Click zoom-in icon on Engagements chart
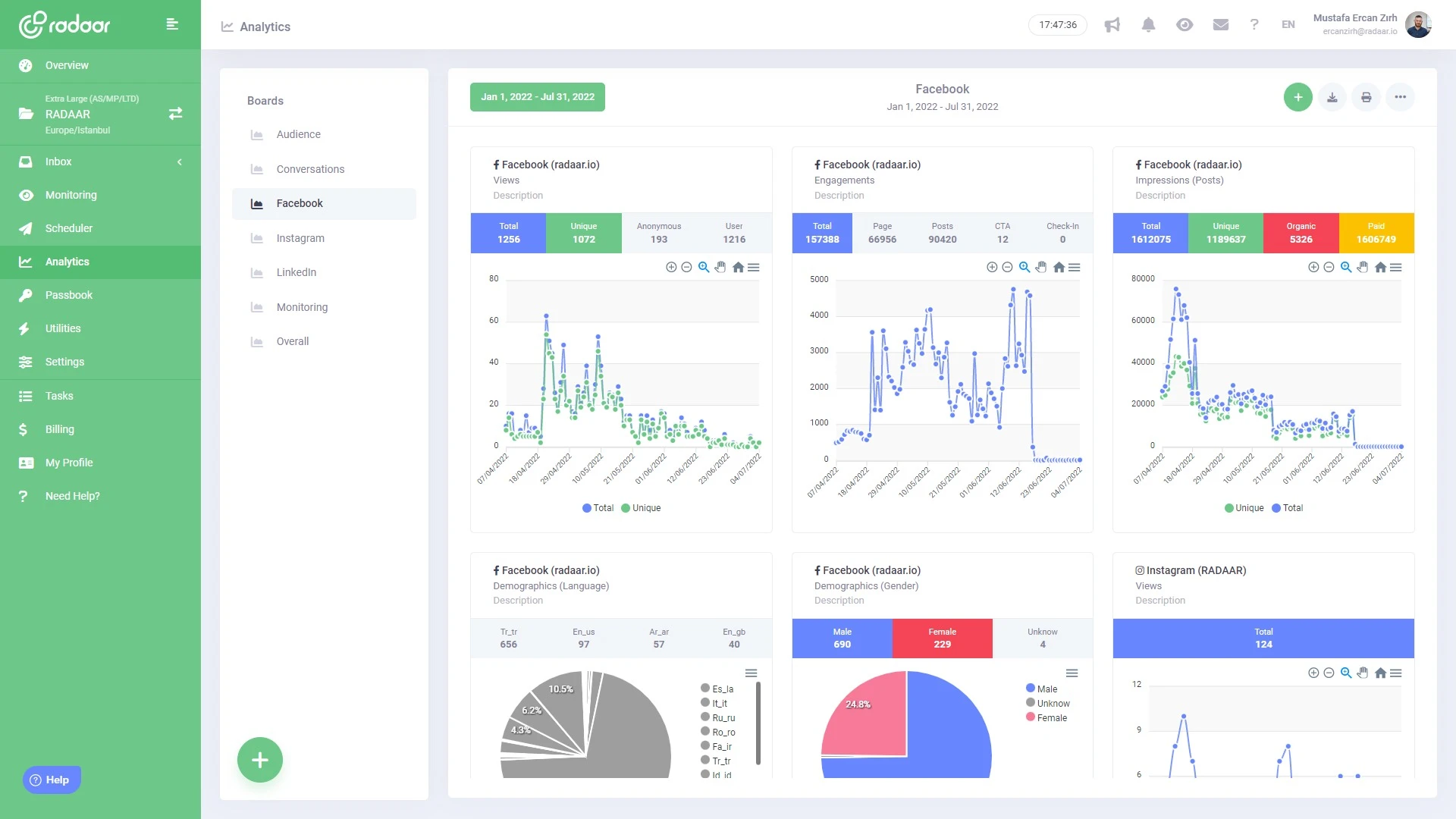The width and height of the screenshot is (1456, 819). 991,268
